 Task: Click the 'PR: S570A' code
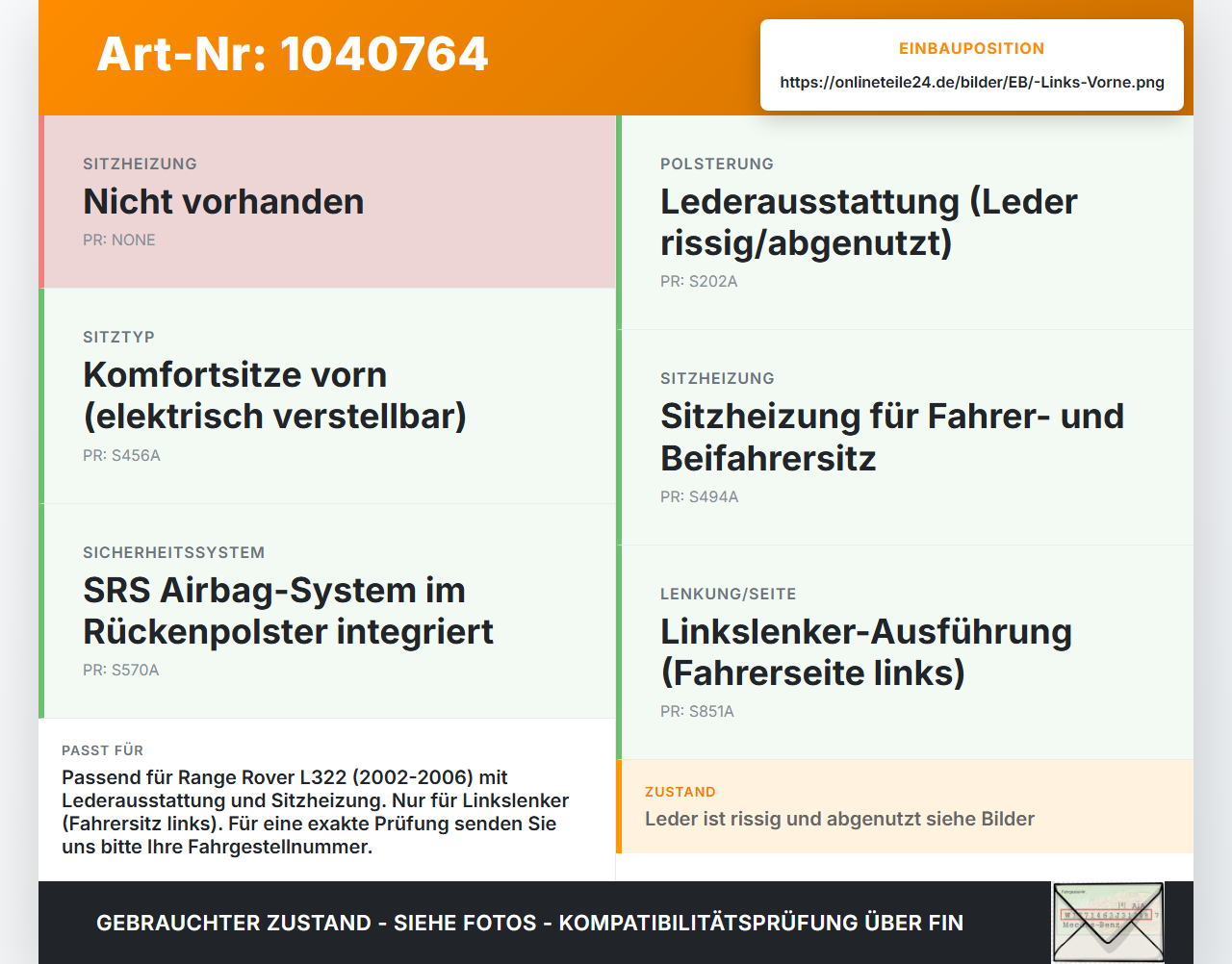121,670
